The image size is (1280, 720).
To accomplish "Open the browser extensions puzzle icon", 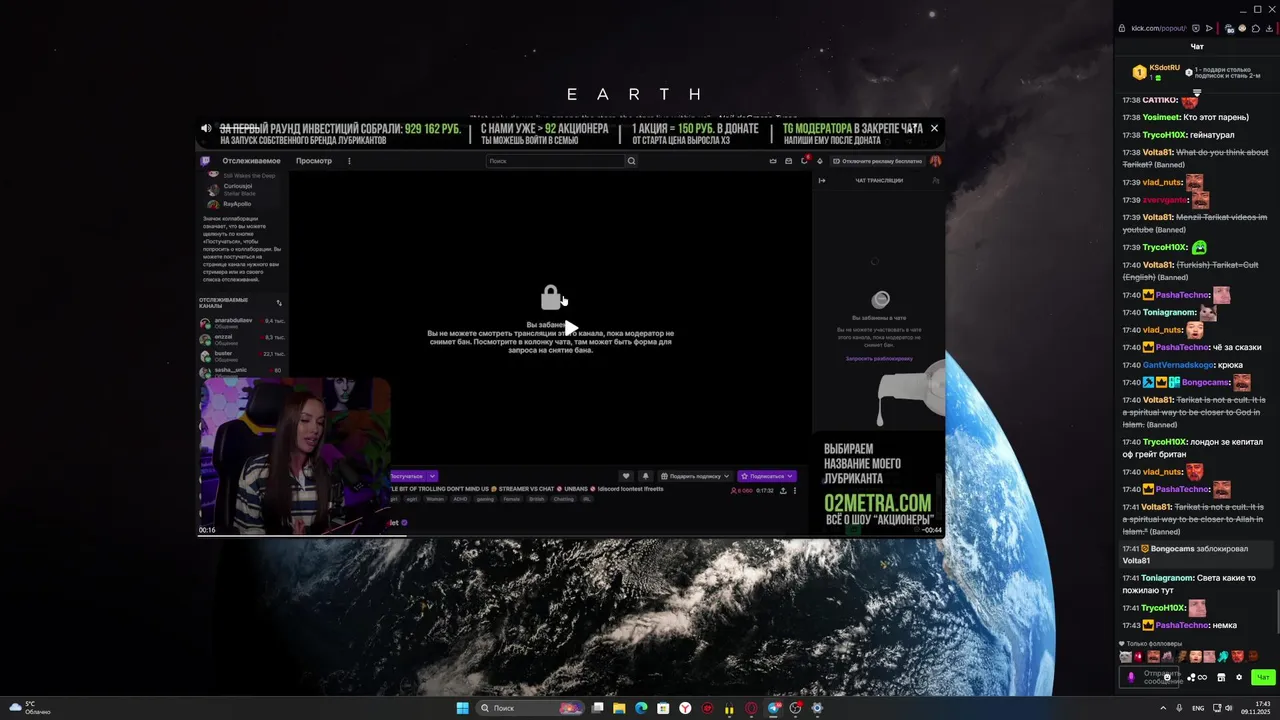I will [x=1256, y=28].
